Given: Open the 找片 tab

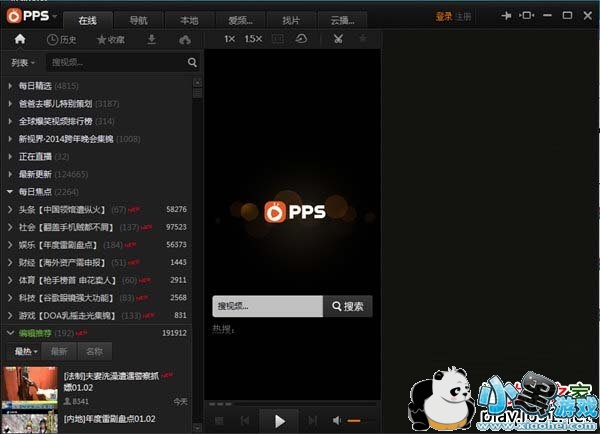Looking at the screenshot, I should pyautogui.click(x=291, y=20).
